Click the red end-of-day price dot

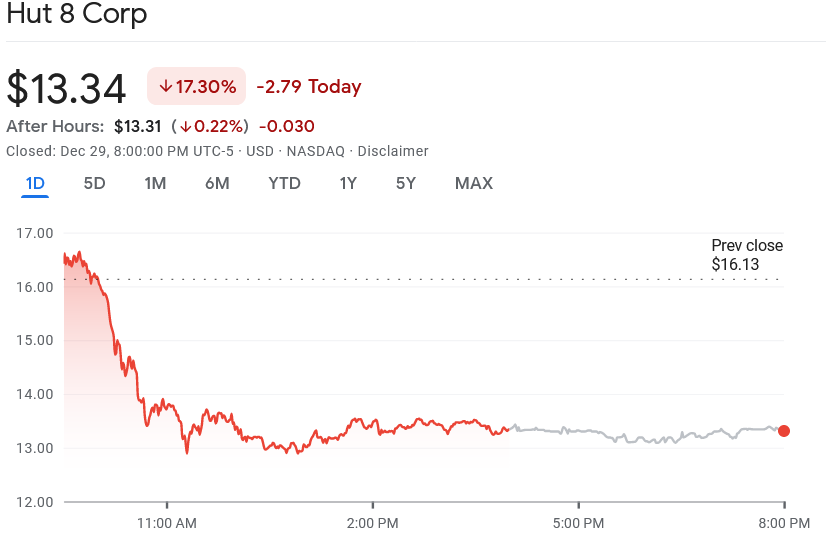pyautogui.click(x=784, y=431)
